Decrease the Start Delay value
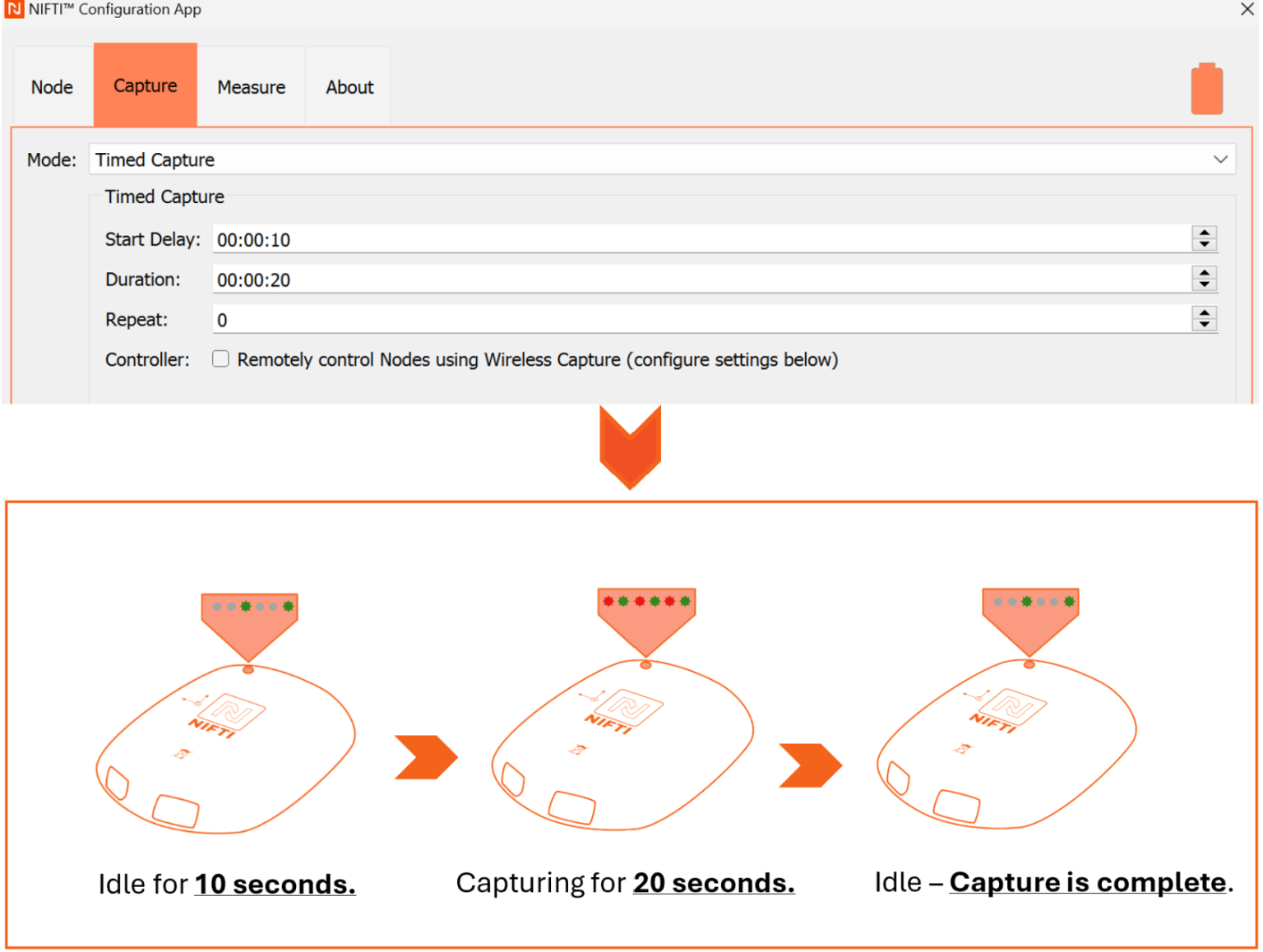The image size is (1263, 952). click(1205, 245)
